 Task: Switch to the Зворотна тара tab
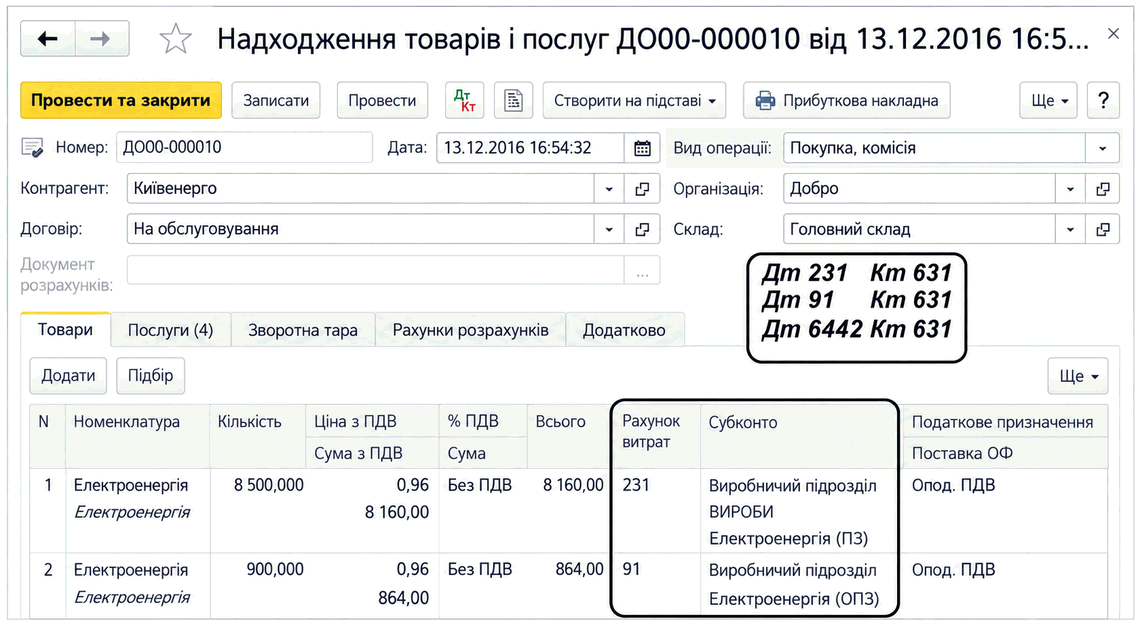click(303, 330)
